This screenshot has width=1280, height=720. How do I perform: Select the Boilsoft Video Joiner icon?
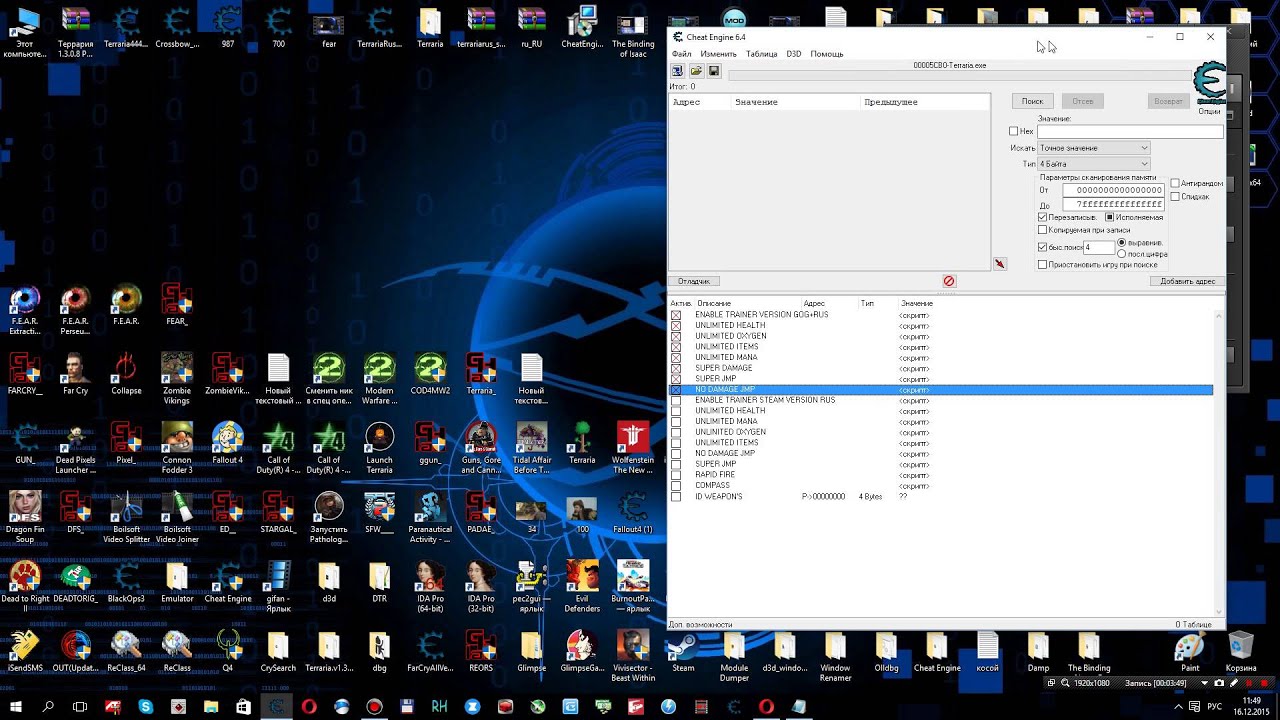tap(177, 517)
